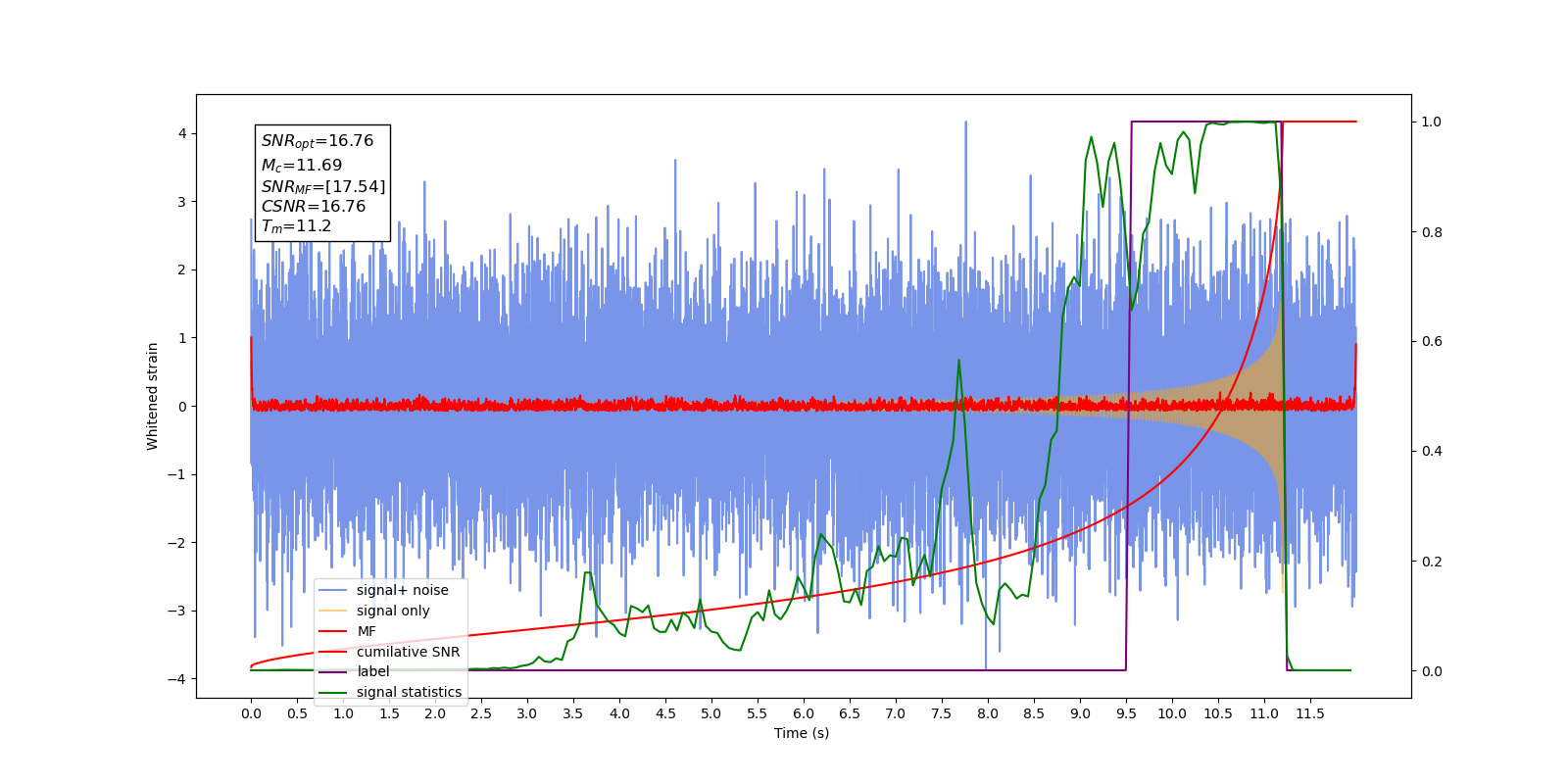
Task: Click left y-axis tick label 3
Action: coord(182,202)
